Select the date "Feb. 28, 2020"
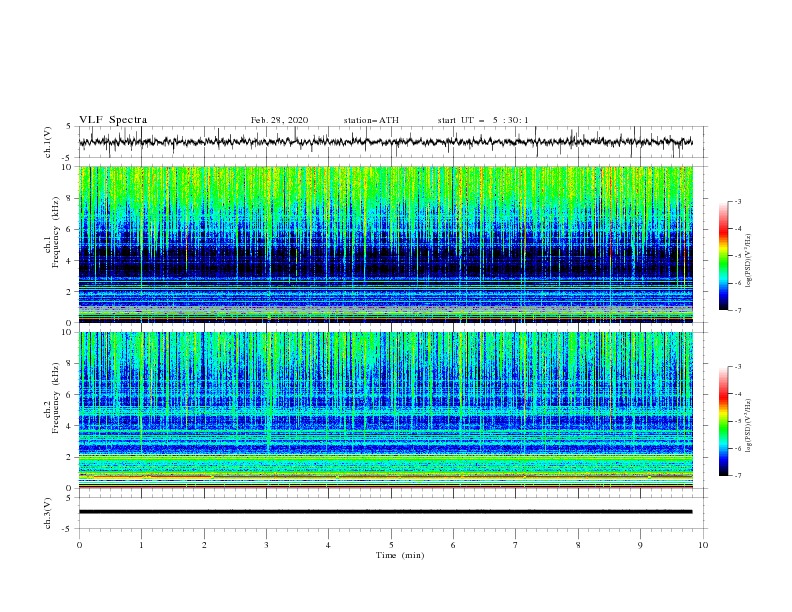This screenshot has height=612, width=792. coord(279,120)
